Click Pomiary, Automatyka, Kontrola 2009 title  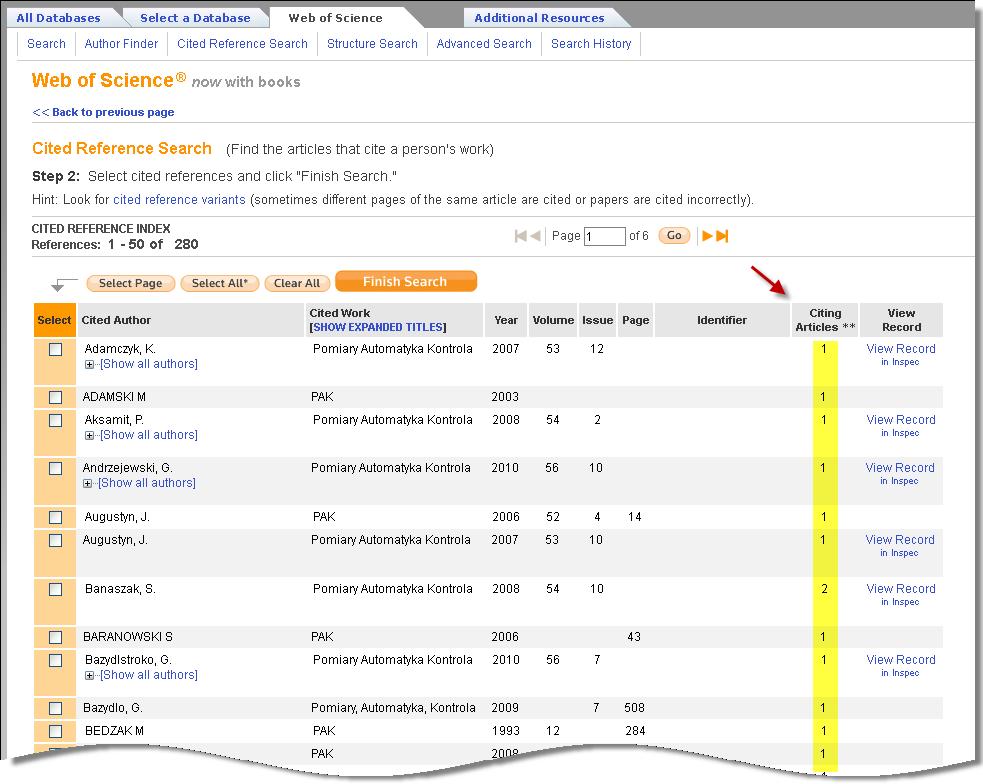[x=393, y=708]
